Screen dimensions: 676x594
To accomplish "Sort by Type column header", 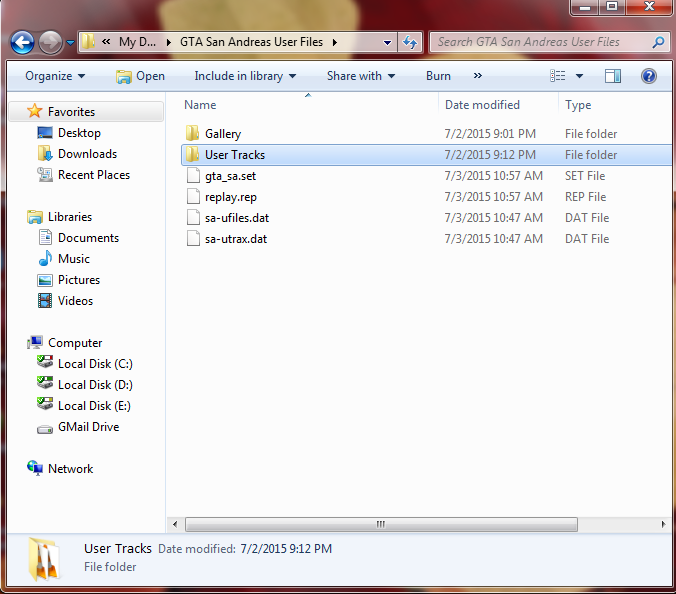I will click(578, 105).
